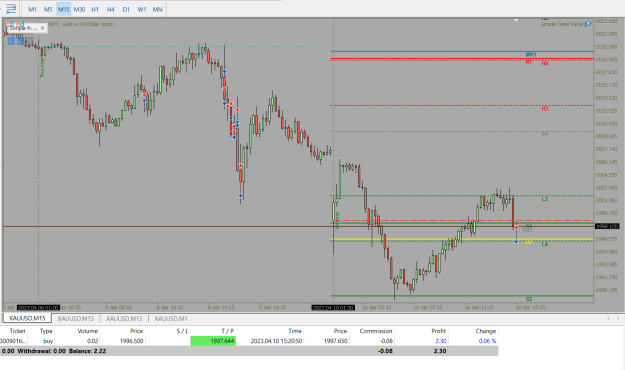Viewport: 625px width, 370px height.
Task: Click the 0.06 % change value
Action: point(487,341)
